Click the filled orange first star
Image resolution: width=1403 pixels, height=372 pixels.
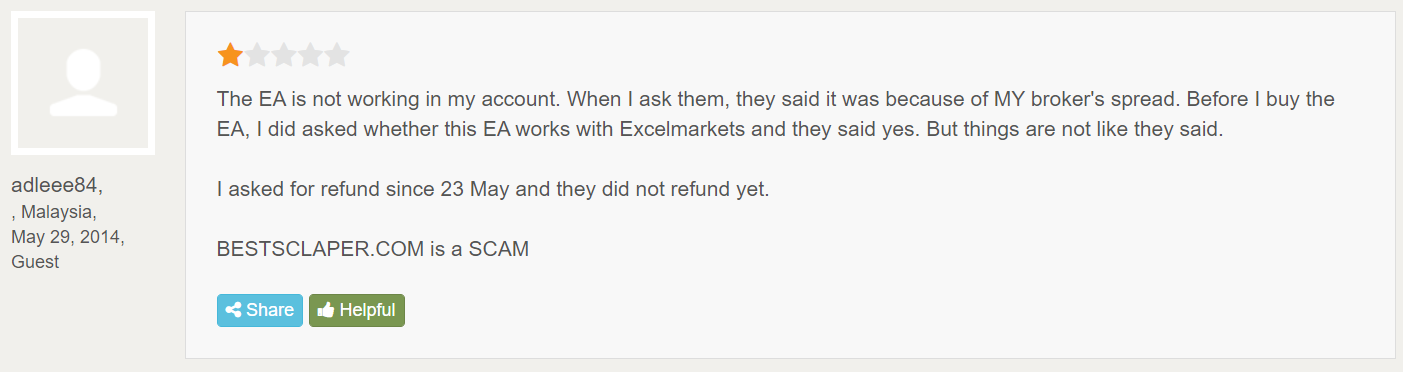(230, 54)
